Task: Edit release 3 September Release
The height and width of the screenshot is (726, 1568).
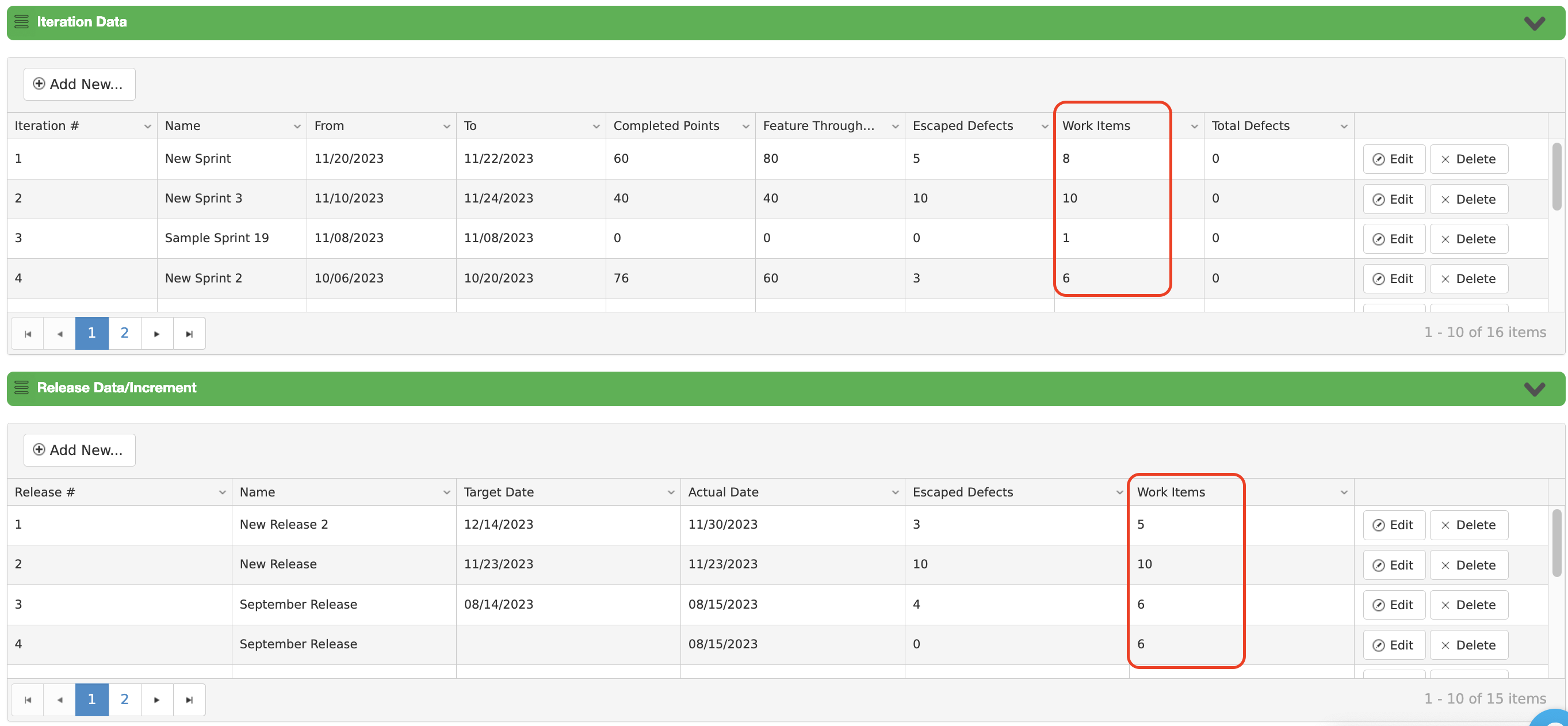Action: click(x=1394, y=605)
